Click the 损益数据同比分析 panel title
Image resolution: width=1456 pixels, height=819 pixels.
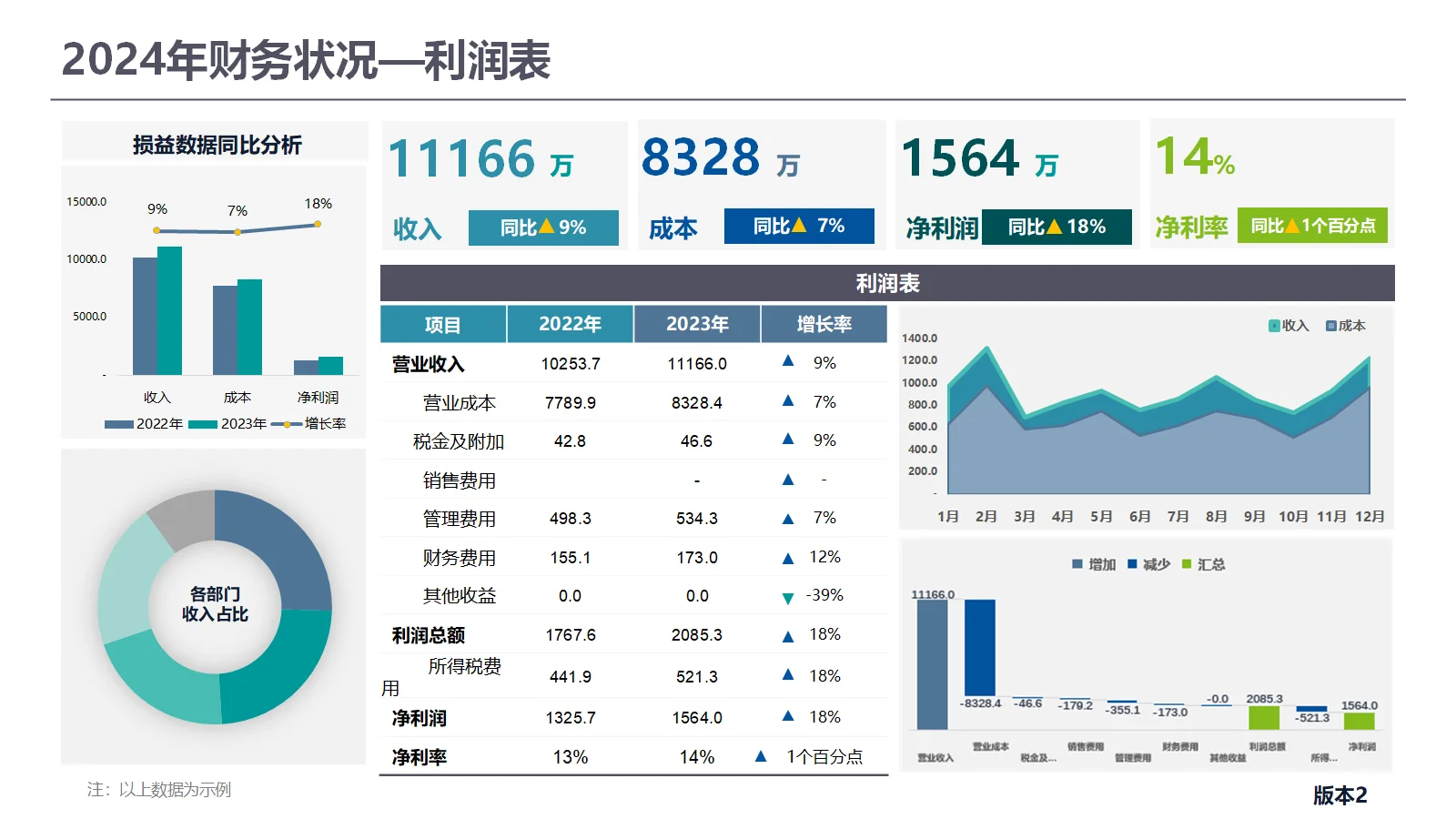point(217,144)
